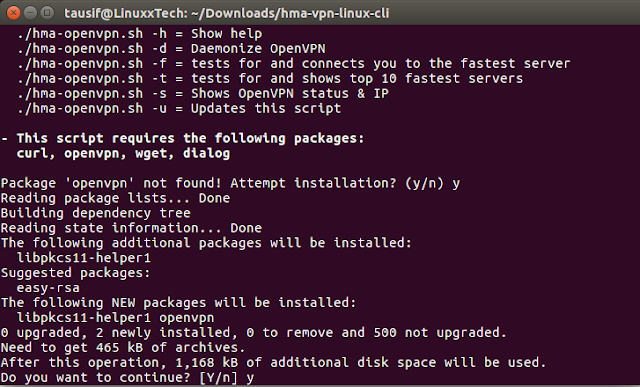Click the 'libpkcs11-helper1' line under additional packages
The image size is (640, 387).
pos(84,258)
